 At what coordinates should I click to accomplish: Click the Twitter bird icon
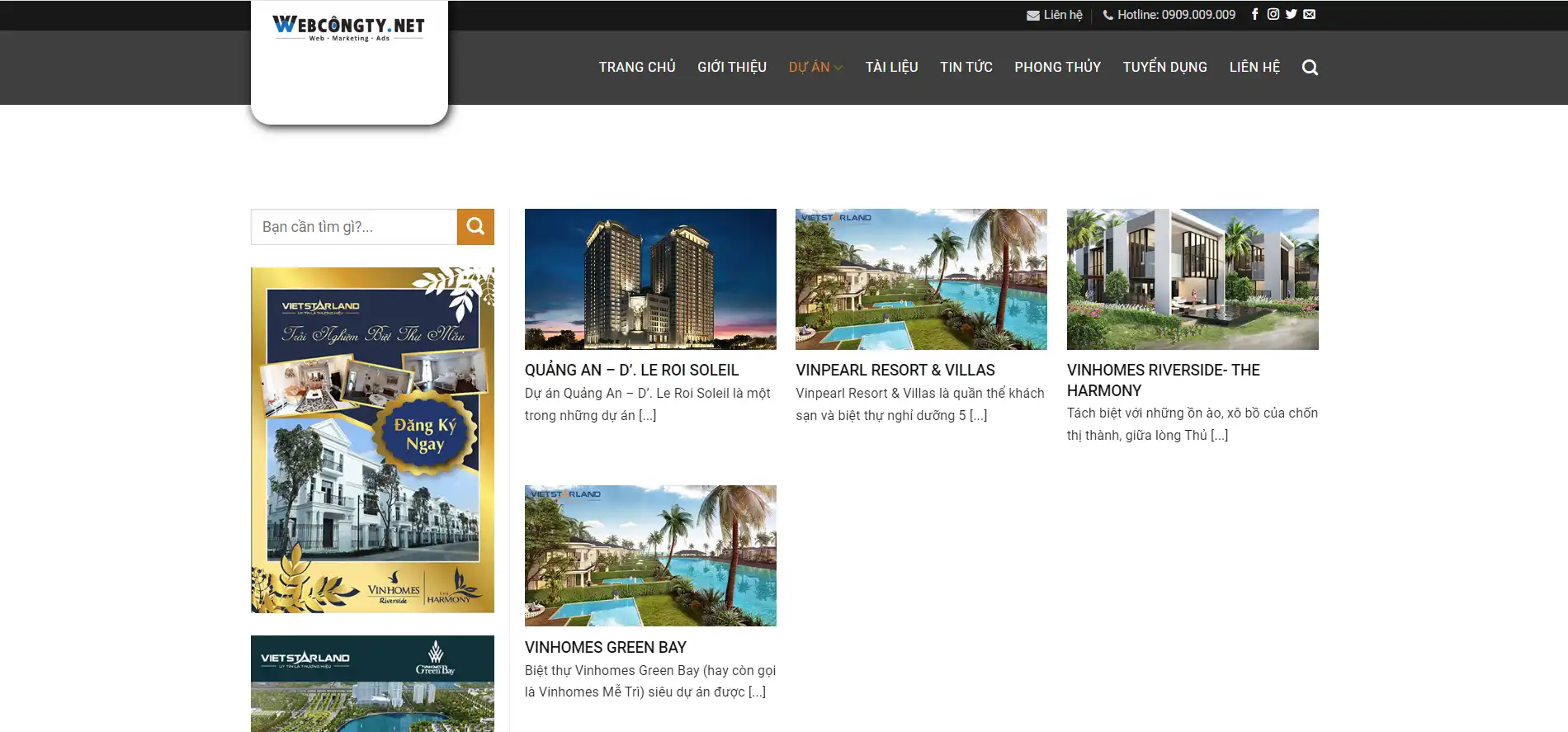(x=1291, y=14)
